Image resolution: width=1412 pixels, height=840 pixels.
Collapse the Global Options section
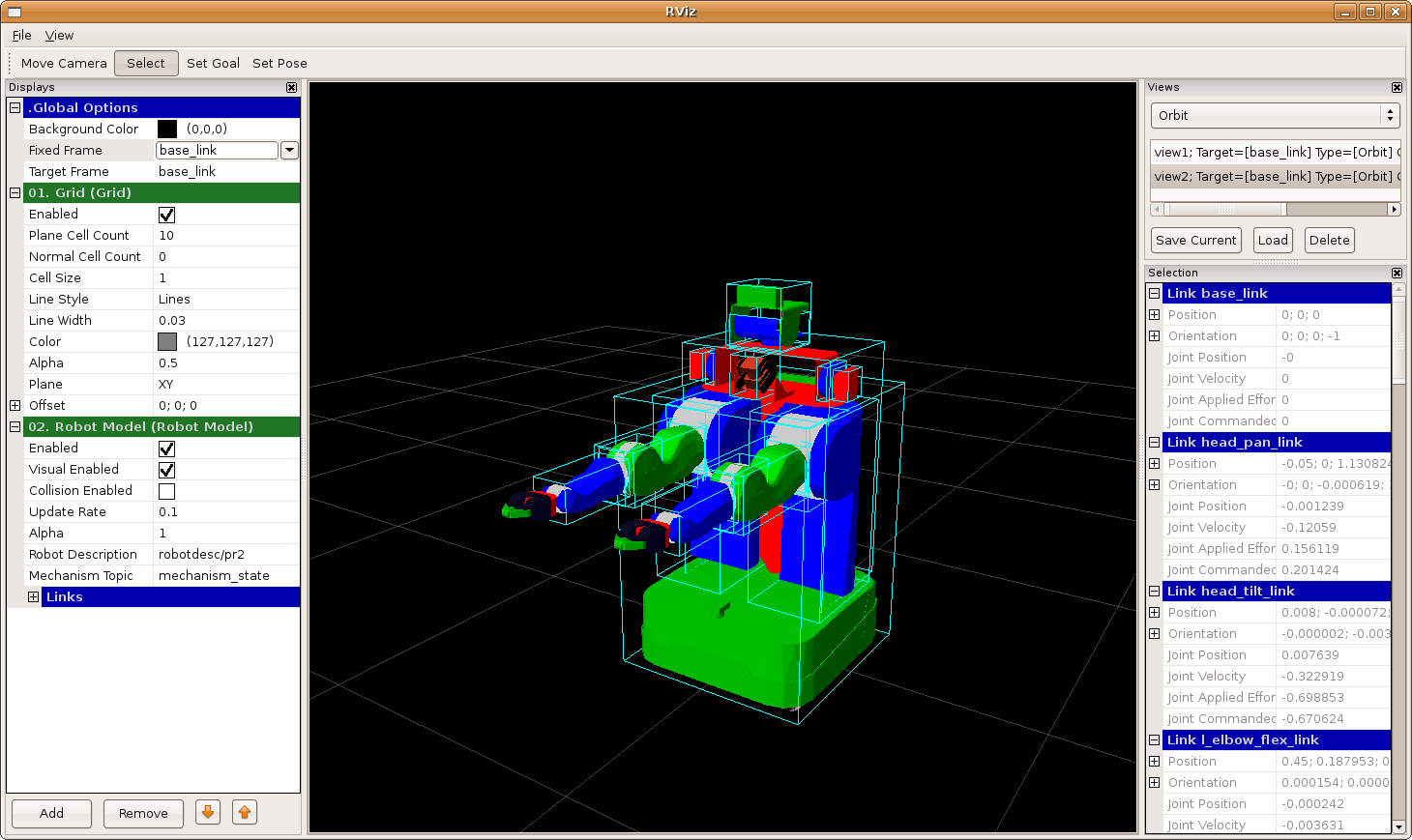[15, 108]
